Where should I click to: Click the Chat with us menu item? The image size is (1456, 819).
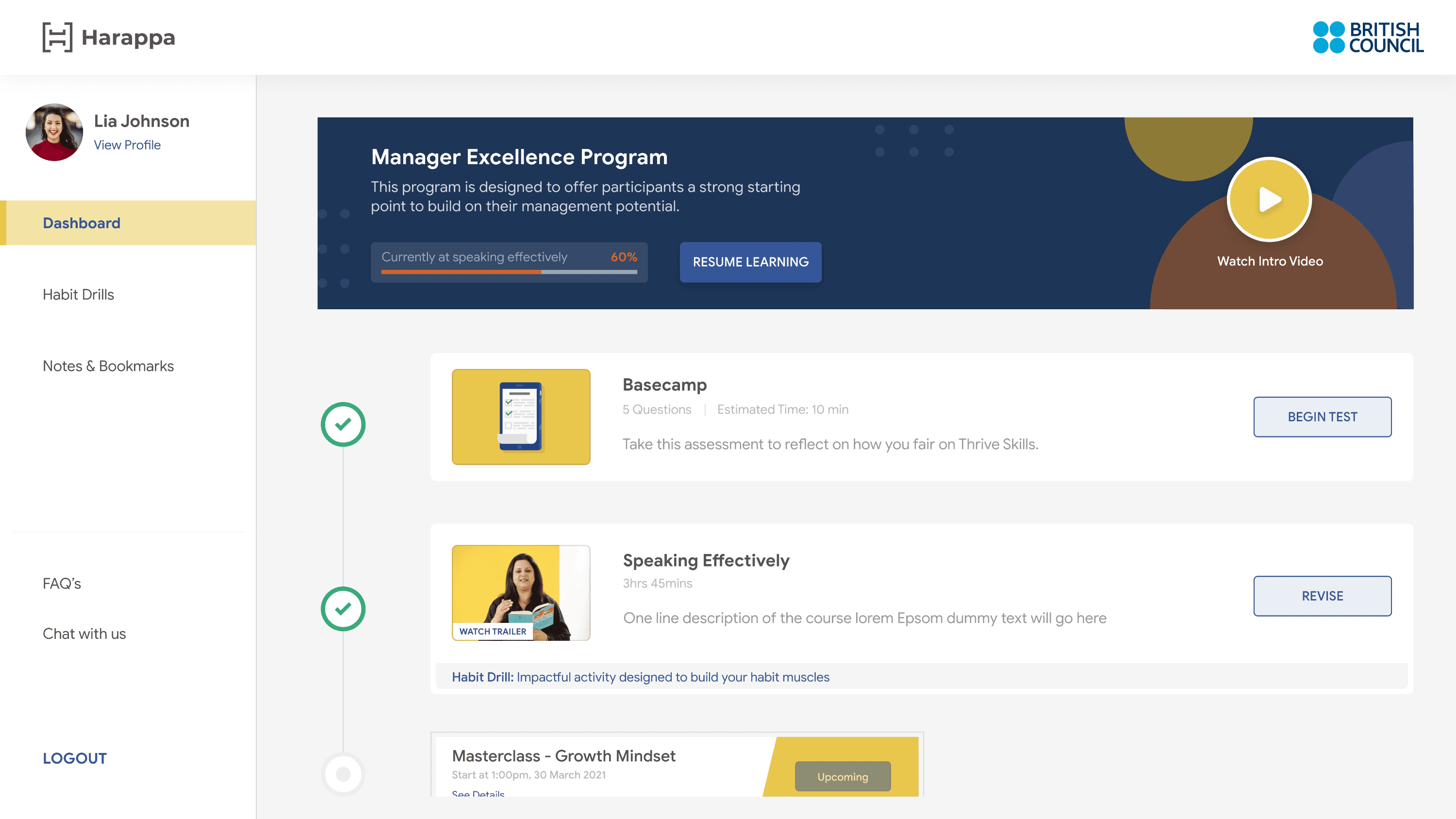84,633
